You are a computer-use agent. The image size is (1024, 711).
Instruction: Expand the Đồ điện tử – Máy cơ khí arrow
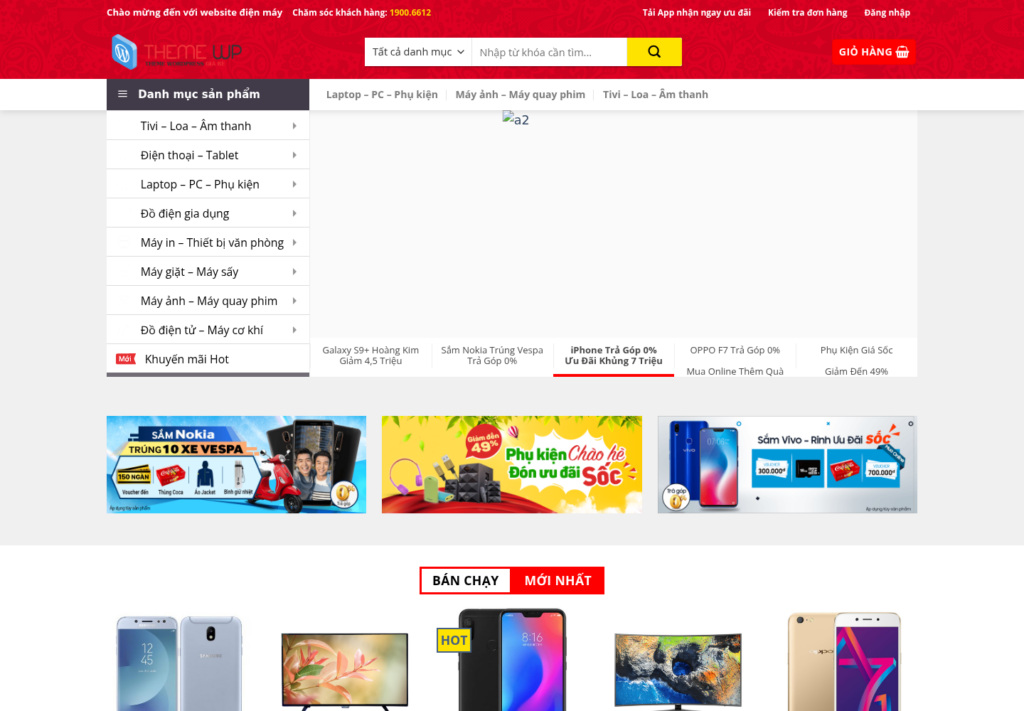pos(295,330)
